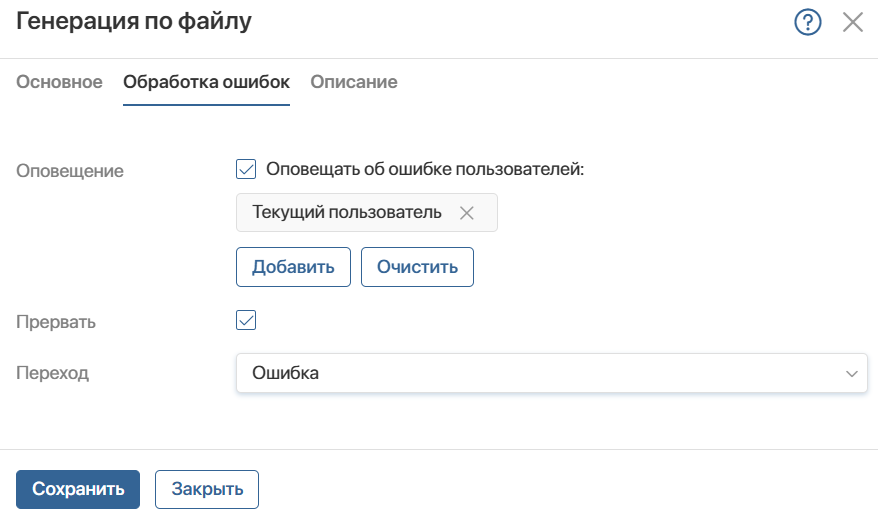Click the chevron arrow of the Переход combo box

point(852,373)
